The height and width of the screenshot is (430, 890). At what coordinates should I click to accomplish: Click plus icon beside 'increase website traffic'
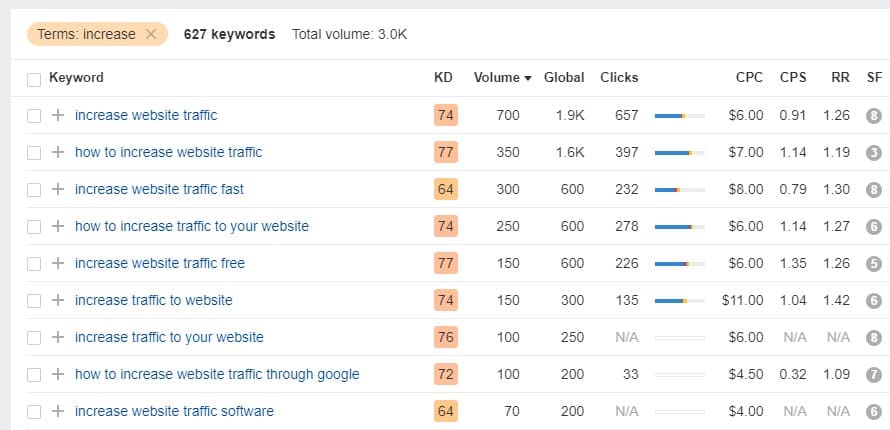[58, 115]
